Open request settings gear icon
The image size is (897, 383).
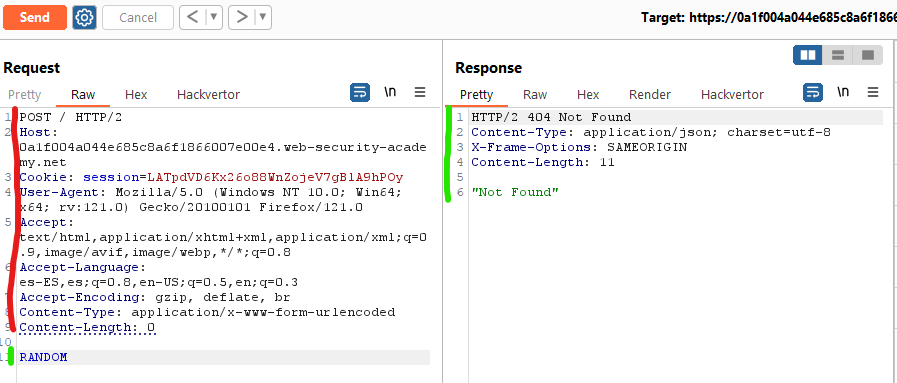[x=84, y=18]
